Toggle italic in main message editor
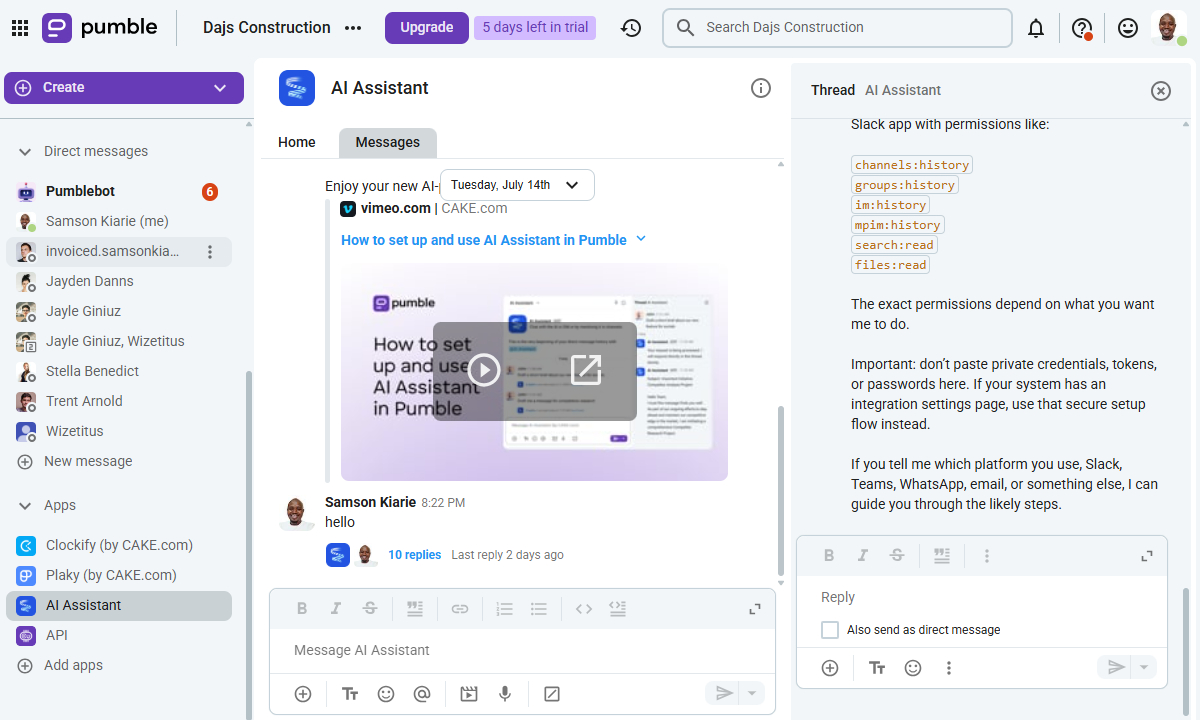Screen dimensions: 1200x720 tap(336, 608)
